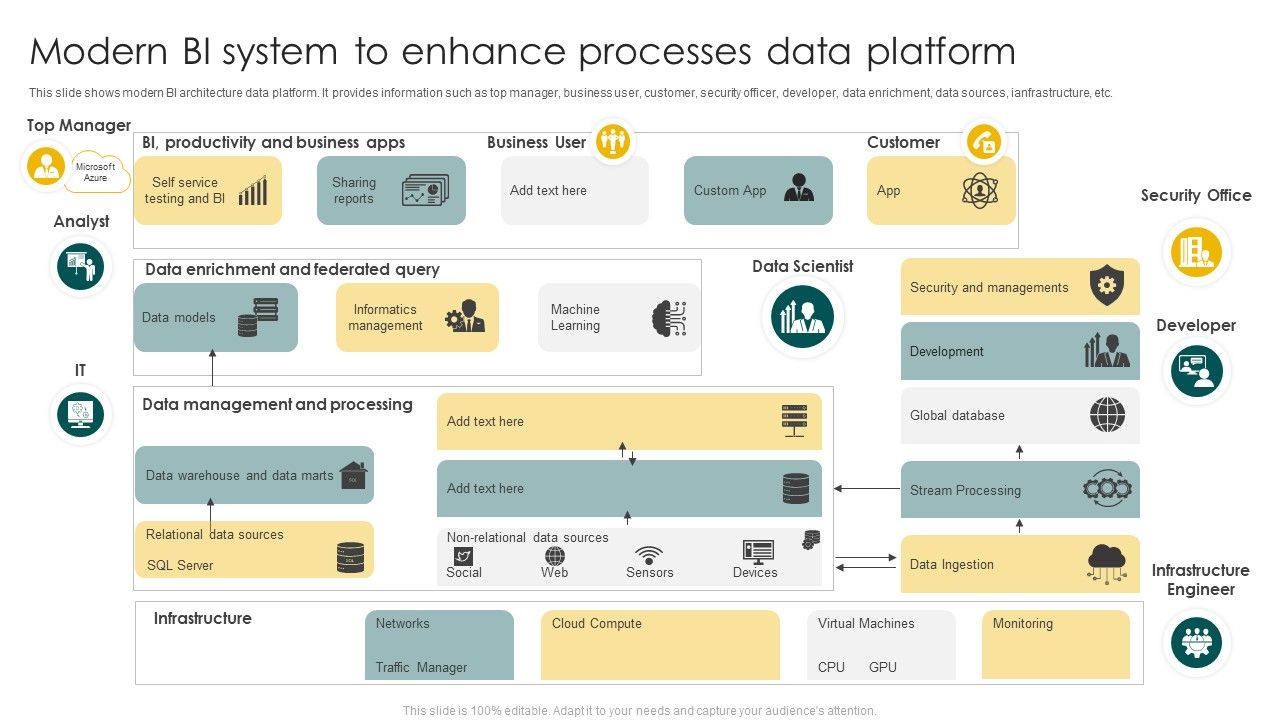Click the Business User group icon
This screenshot has height=720, width=1280.
[x=611, y=142]
